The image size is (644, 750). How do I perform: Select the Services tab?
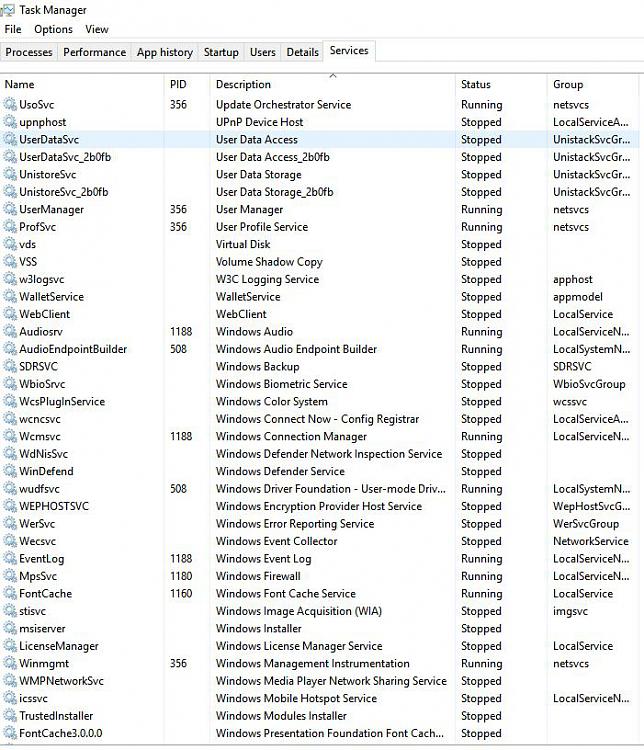click(349, 51)
